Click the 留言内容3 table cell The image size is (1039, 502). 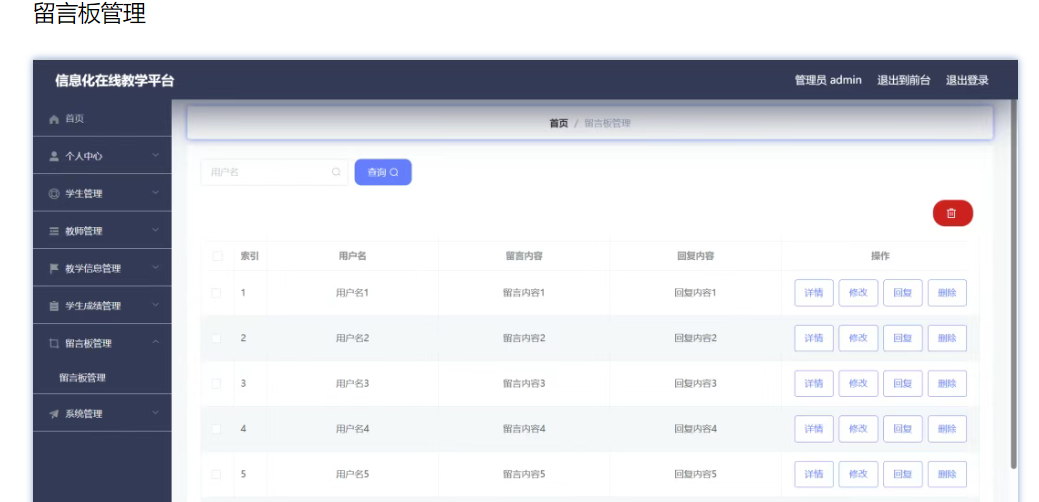(x=523, y=383)
